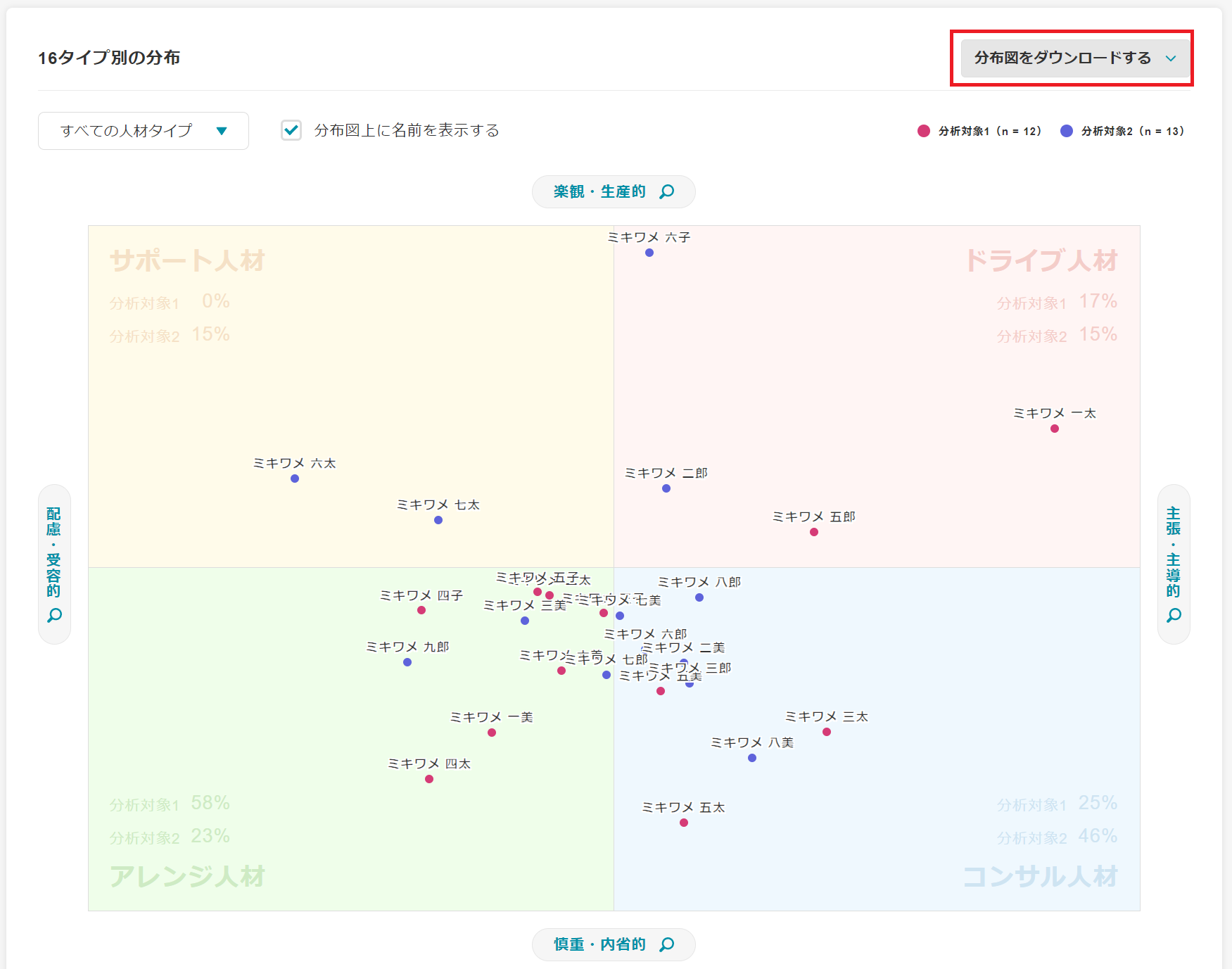Viewport: 1232px width, 969px height.
Task: Expand the chevron on 分布図をダウンロードする
Action: point(1171,58)
